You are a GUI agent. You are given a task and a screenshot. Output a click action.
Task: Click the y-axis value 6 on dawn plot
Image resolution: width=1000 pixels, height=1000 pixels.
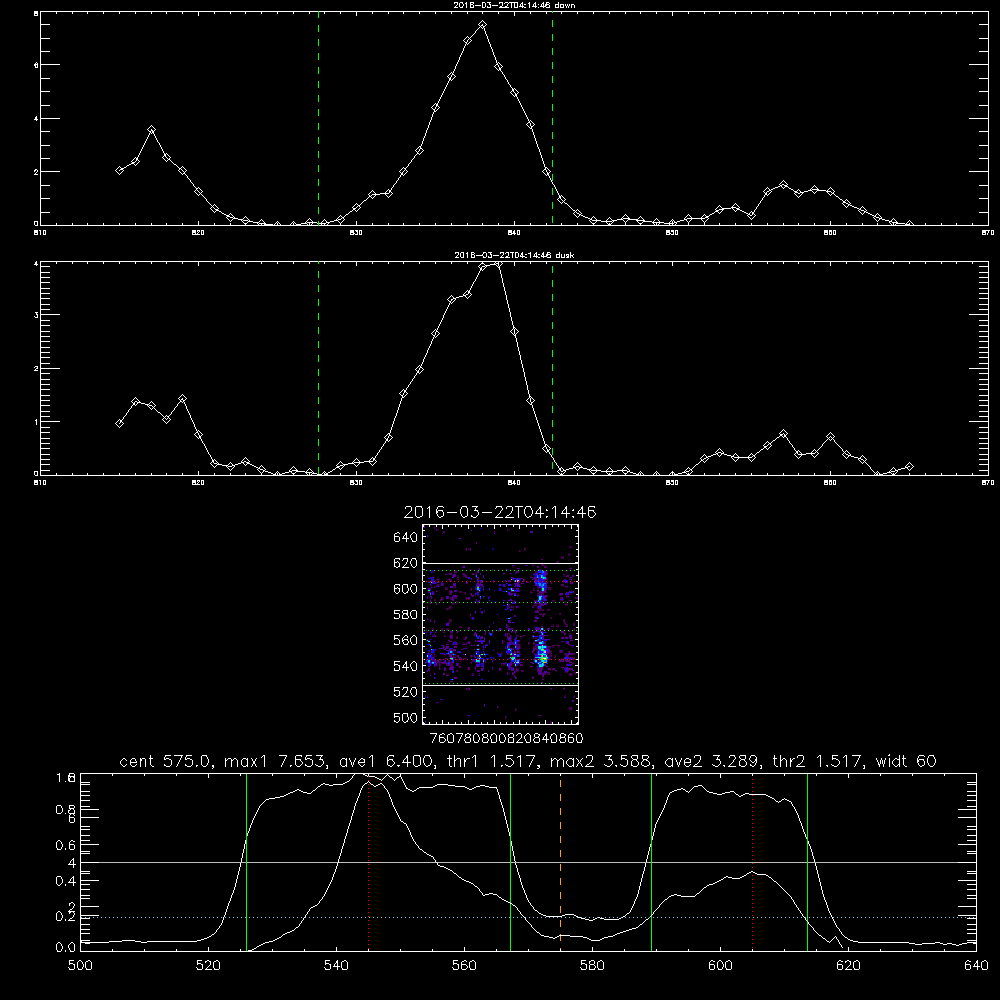[x=36, y=65]
